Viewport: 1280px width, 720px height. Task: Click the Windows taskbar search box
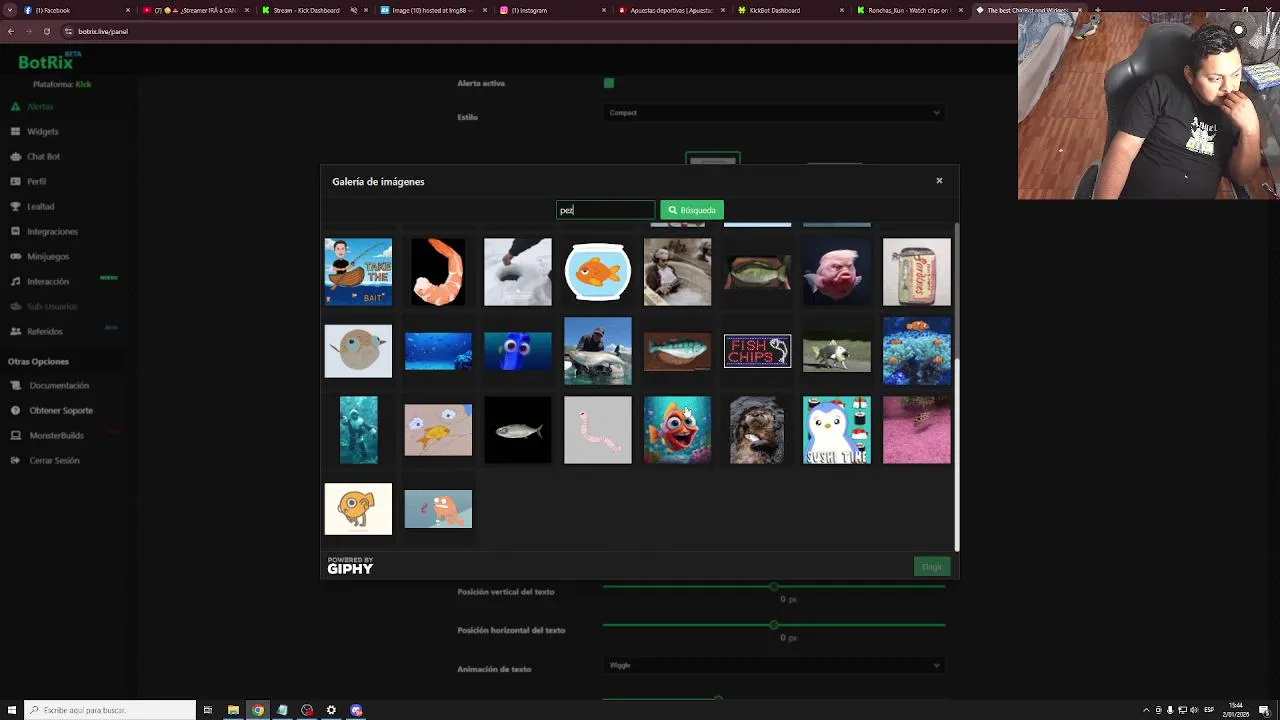pyautogui.click(x=110, y=710)
